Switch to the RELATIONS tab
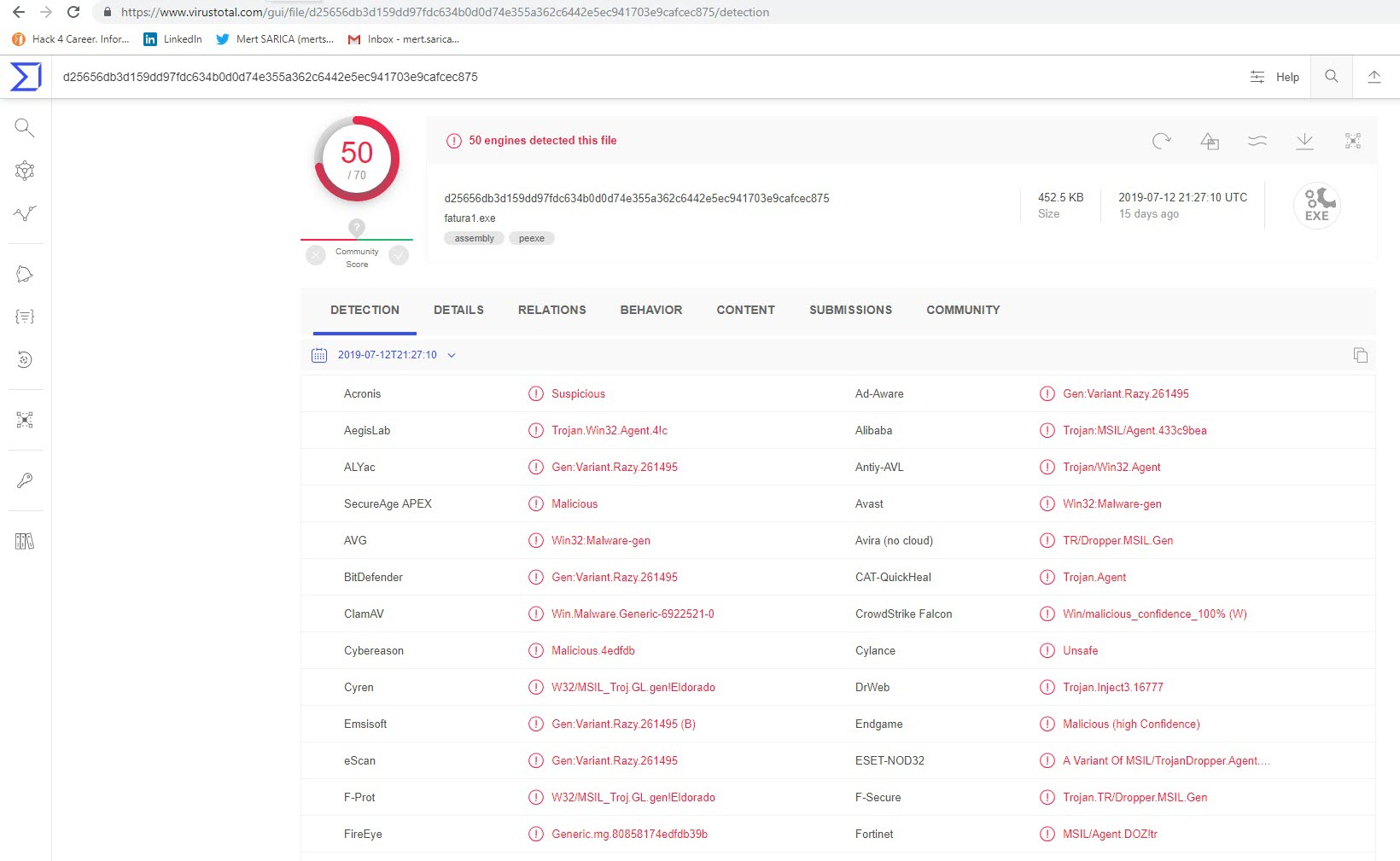Image resolution: width=1400 pixels, height=861 pixels. (552, 310)
